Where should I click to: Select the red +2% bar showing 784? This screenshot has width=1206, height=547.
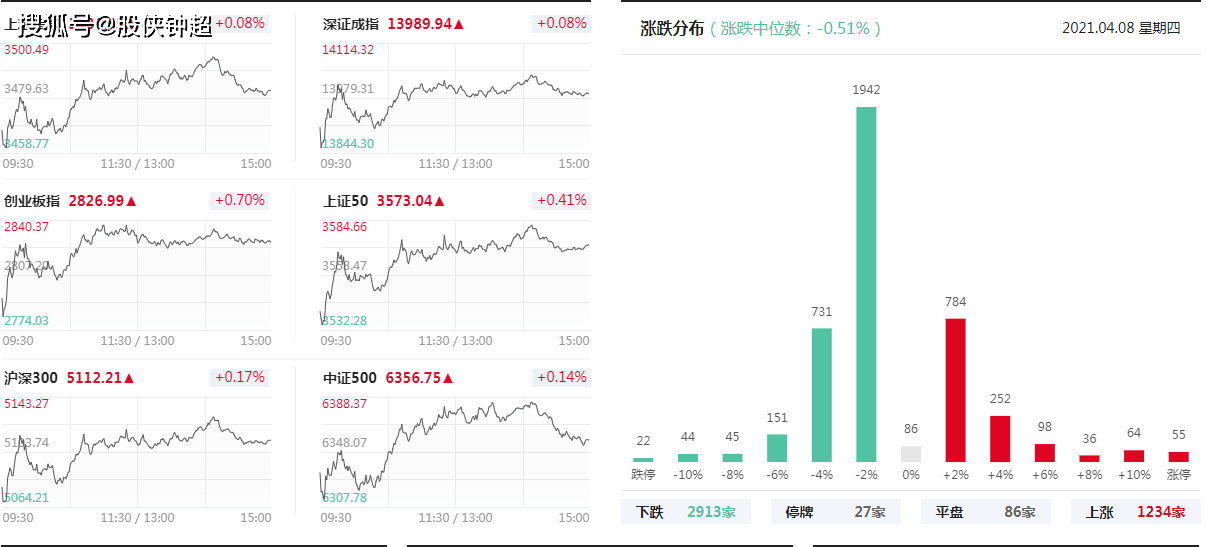[x=955, y=390]
